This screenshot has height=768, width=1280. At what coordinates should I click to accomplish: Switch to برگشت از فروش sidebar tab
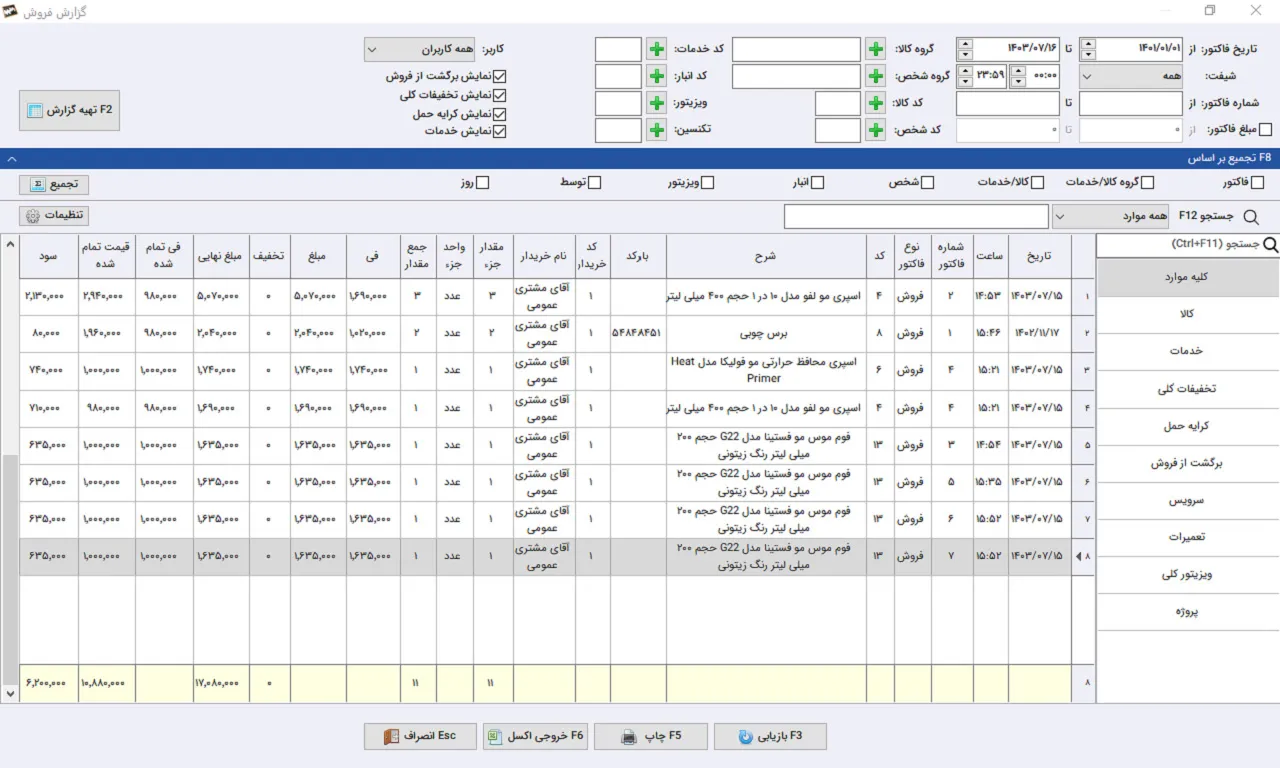[1188, 463]
